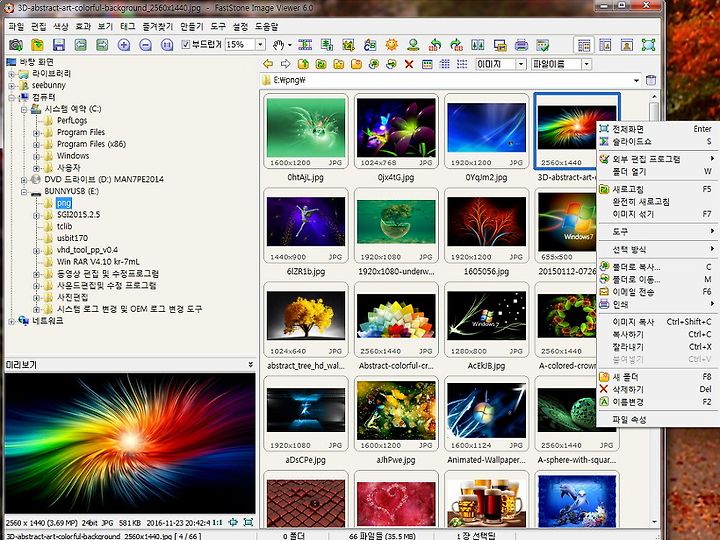Open the resize image tool icon

click(x=326, y=45)
